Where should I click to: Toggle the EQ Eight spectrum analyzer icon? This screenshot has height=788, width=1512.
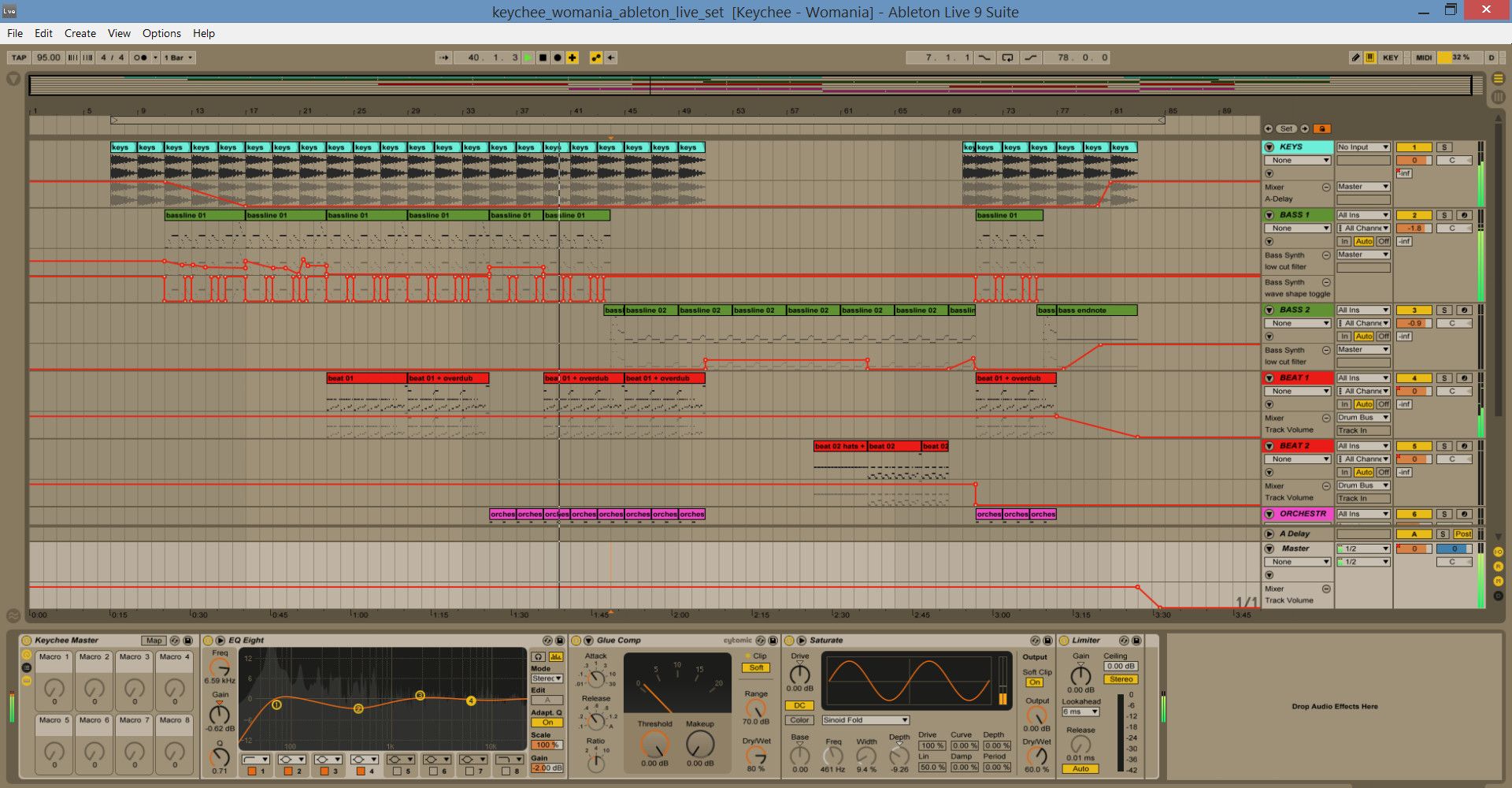coord(556,656)
